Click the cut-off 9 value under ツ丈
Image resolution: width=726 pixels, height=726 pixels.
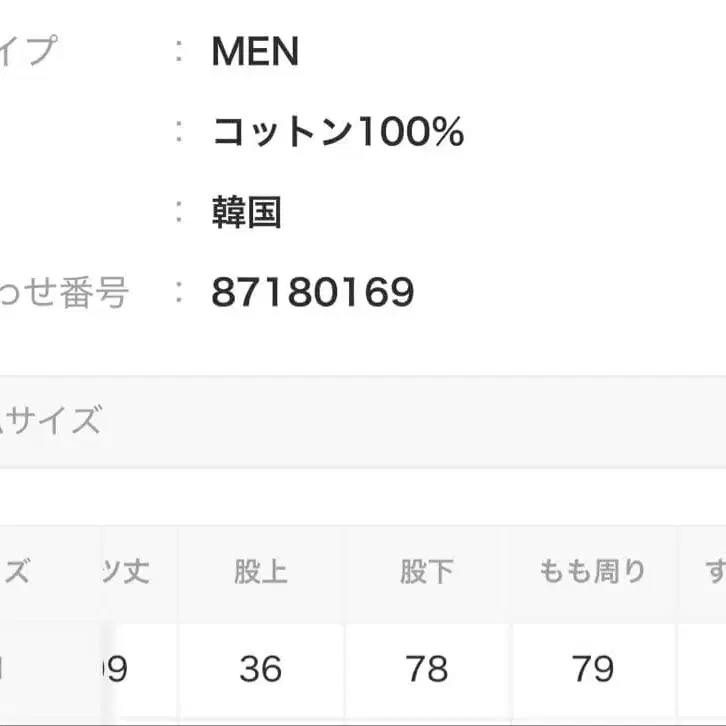tap(117, 668)
